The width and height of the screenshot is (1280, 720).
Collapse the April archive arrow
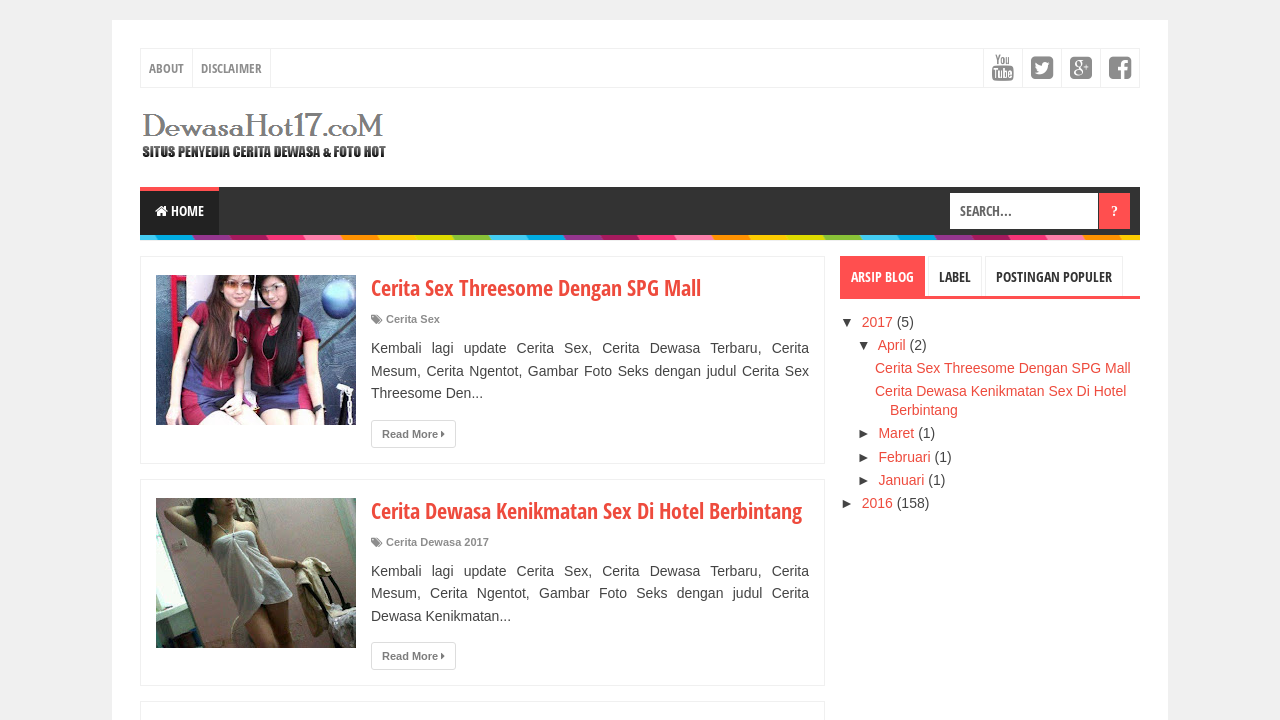[x=865, y=345]
